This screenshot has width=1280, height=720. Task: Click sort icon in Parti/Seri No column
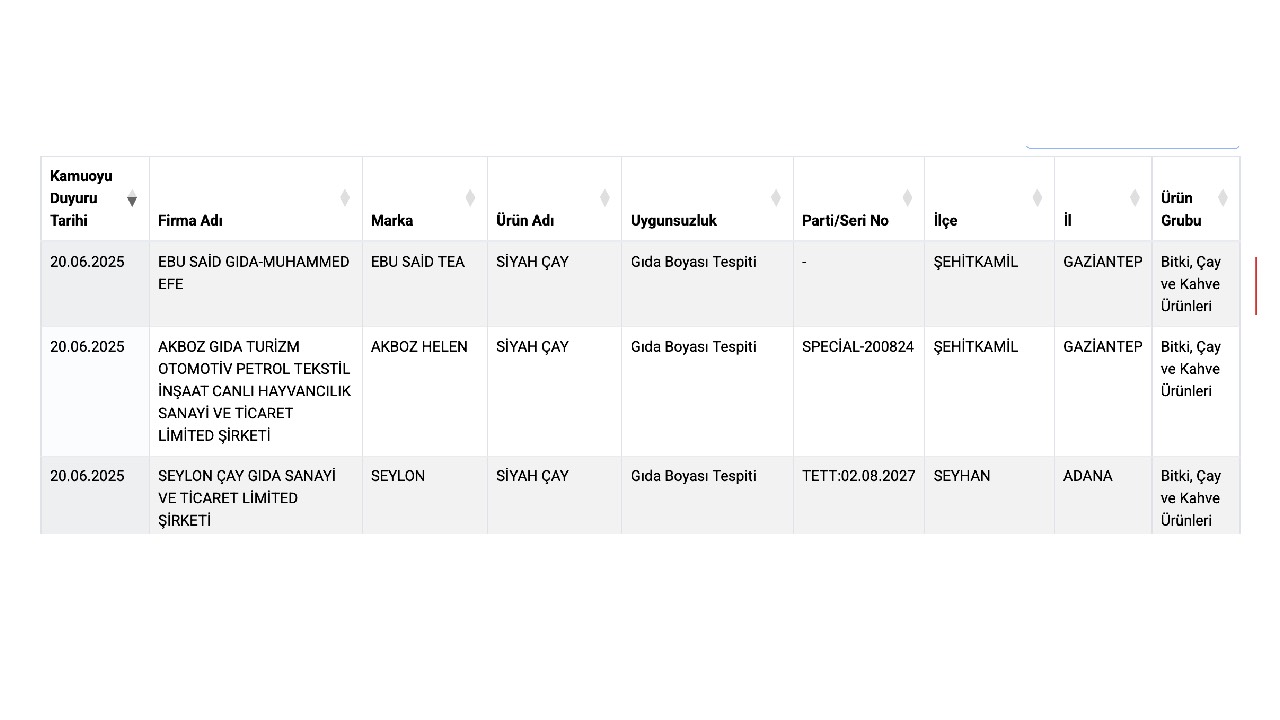907,198
